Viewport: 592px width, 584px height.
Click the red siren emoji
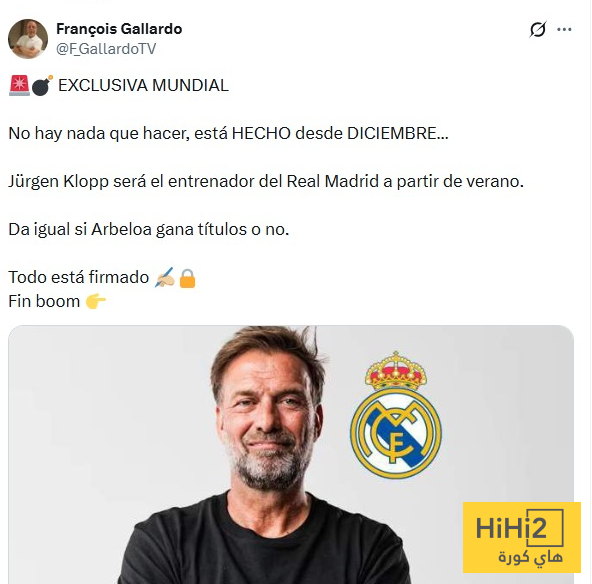click(19, 85)
